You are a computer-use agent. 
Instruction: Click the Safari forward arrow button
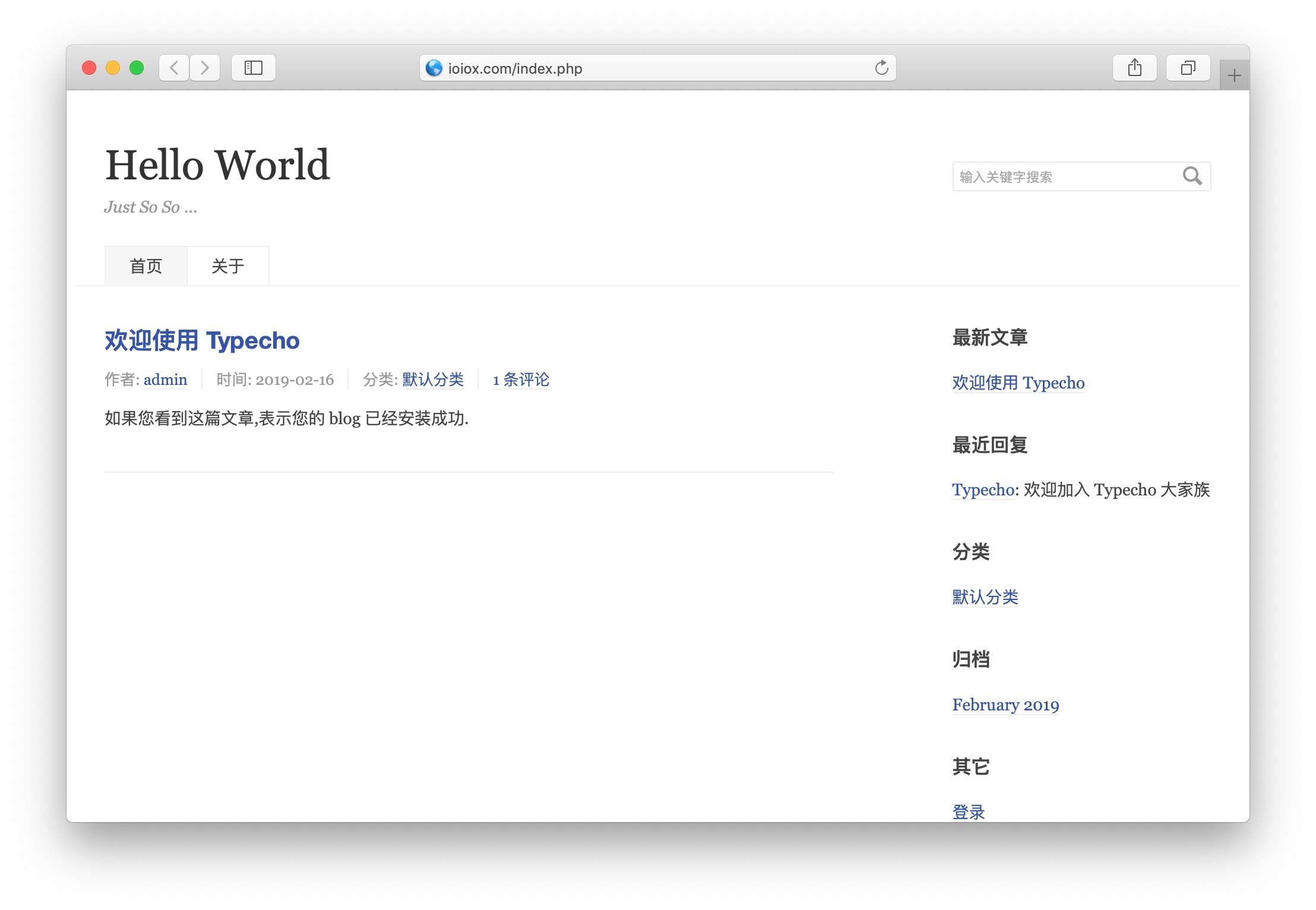click(205, 68)
